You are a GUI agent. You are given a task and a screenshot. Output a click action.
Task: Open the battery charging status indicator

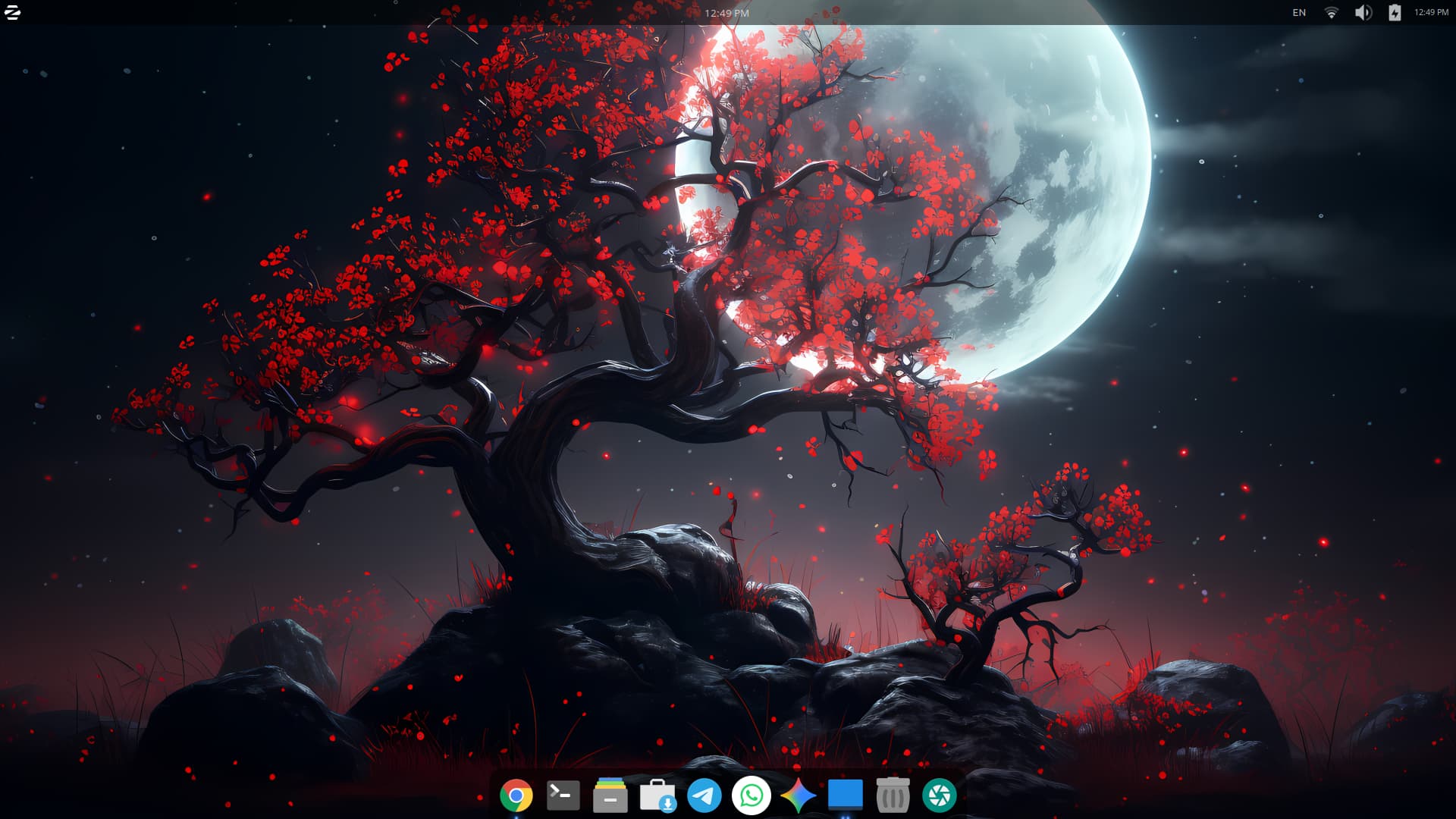(x=1395, y=12)
